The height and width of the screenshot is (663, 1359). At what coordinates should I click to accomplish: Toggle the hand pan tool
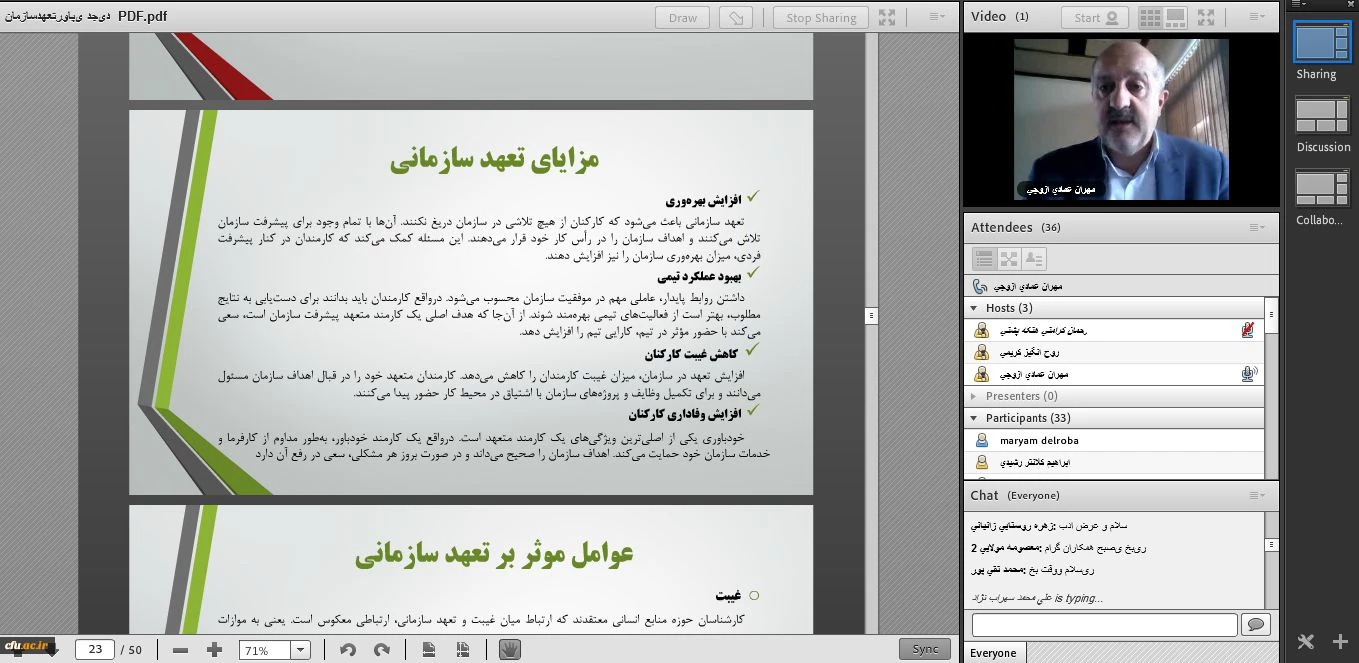(510, 650)
